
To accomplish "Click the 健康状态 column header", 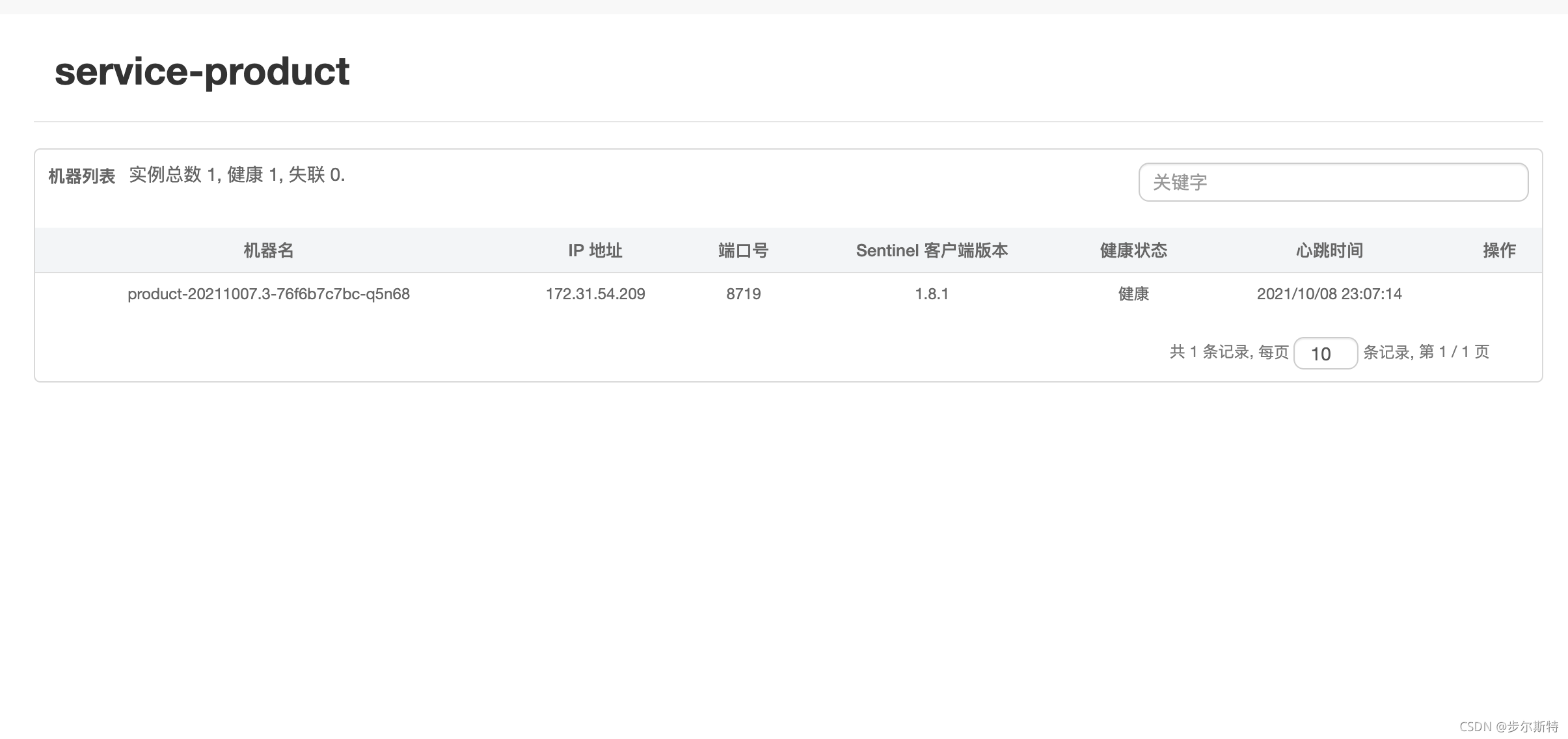I will click(x=1133, y=250).
